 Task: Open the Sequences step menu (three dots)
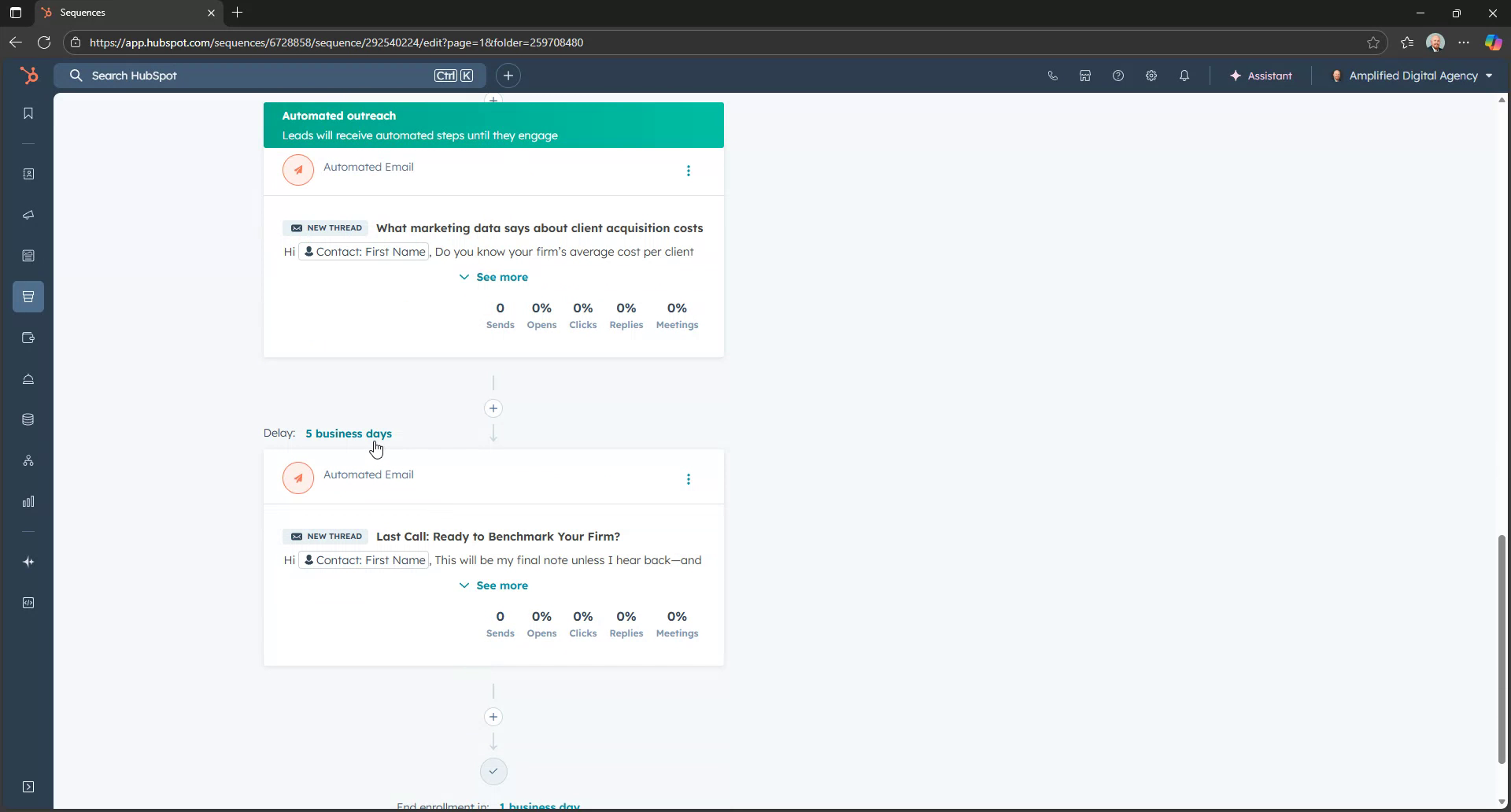[x=689, y=170]
